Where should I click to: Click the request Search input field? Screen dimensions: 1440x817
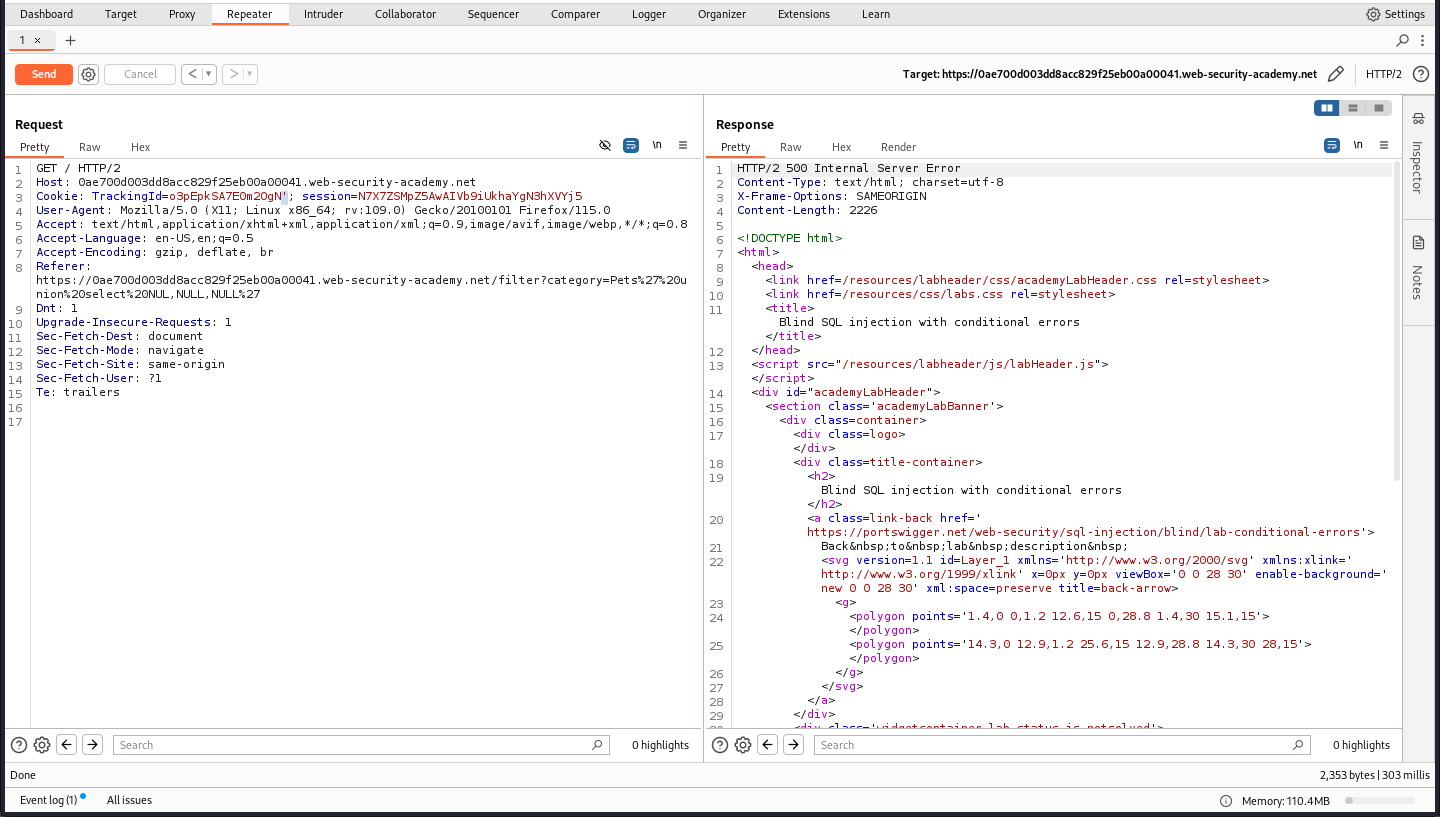point(361,745)
